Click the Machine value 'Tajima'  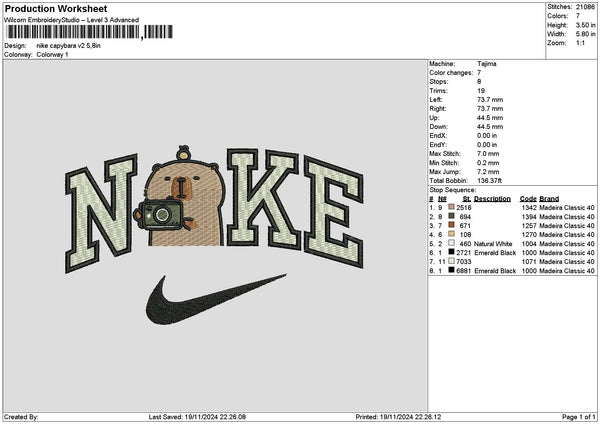[x=487, y=64]
